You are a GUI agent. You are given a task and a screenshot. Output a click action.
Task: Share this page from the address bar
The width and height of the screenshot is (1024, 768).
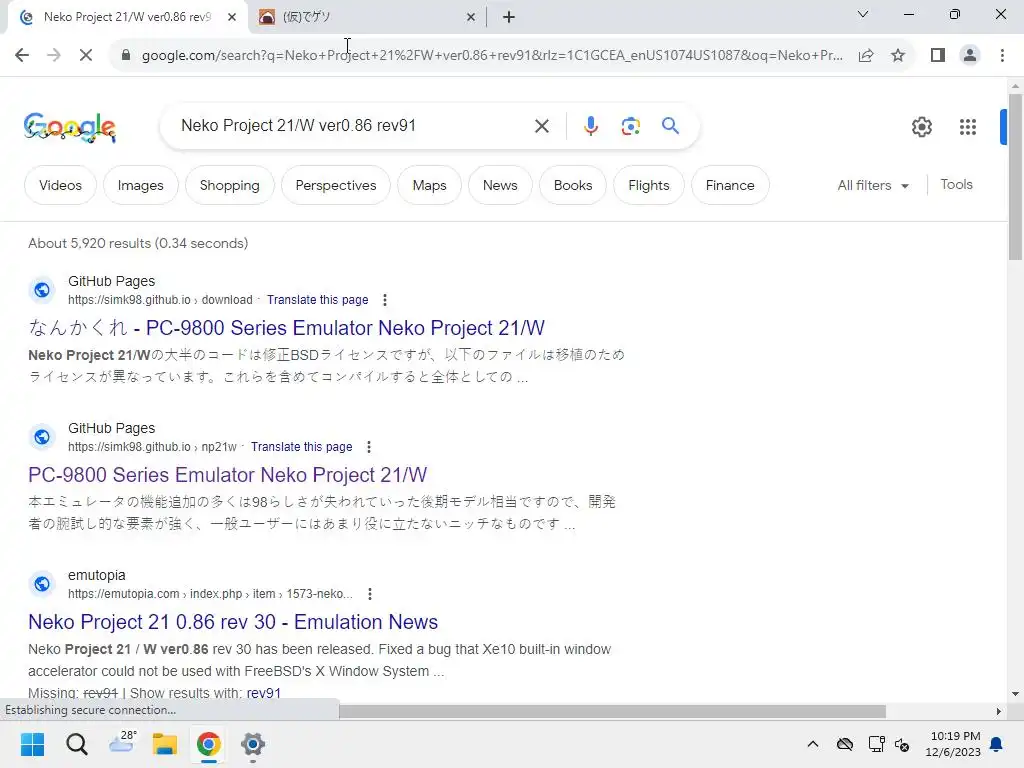pos(866,56)
